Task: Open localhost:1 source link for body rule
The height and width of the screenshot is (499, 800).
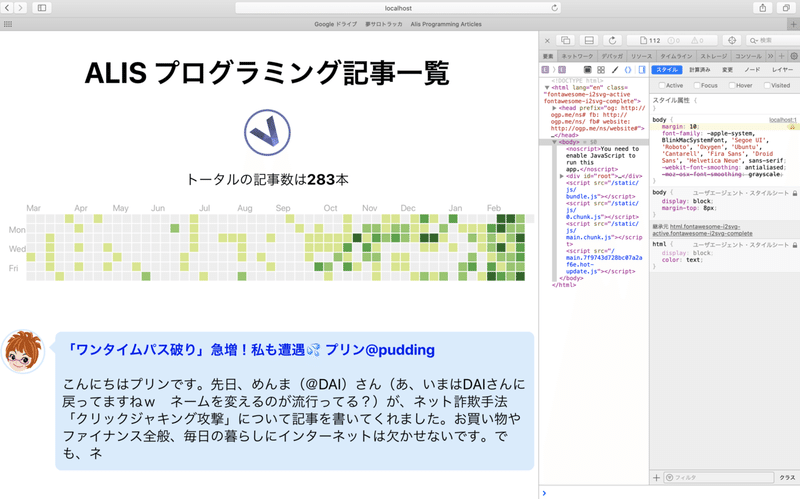Action: [783, 120]
